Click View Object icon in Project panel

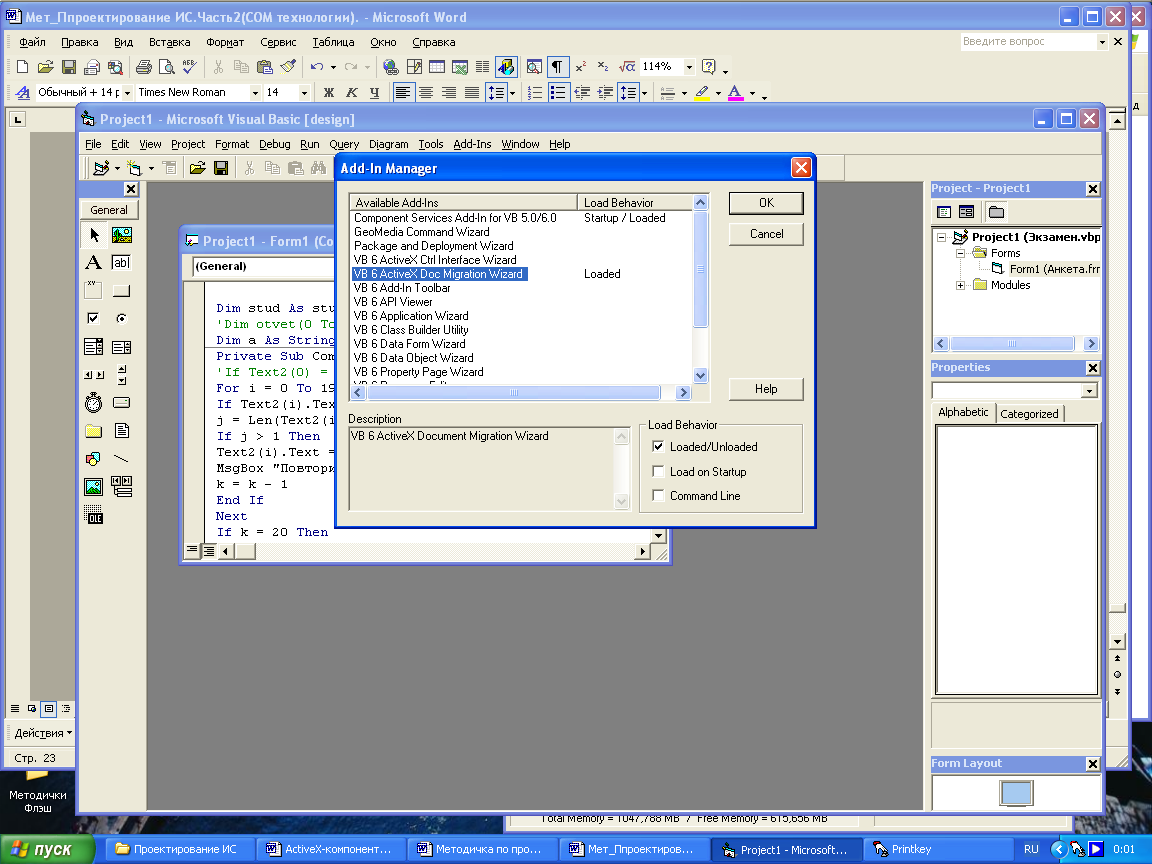(x=966, y=212)
